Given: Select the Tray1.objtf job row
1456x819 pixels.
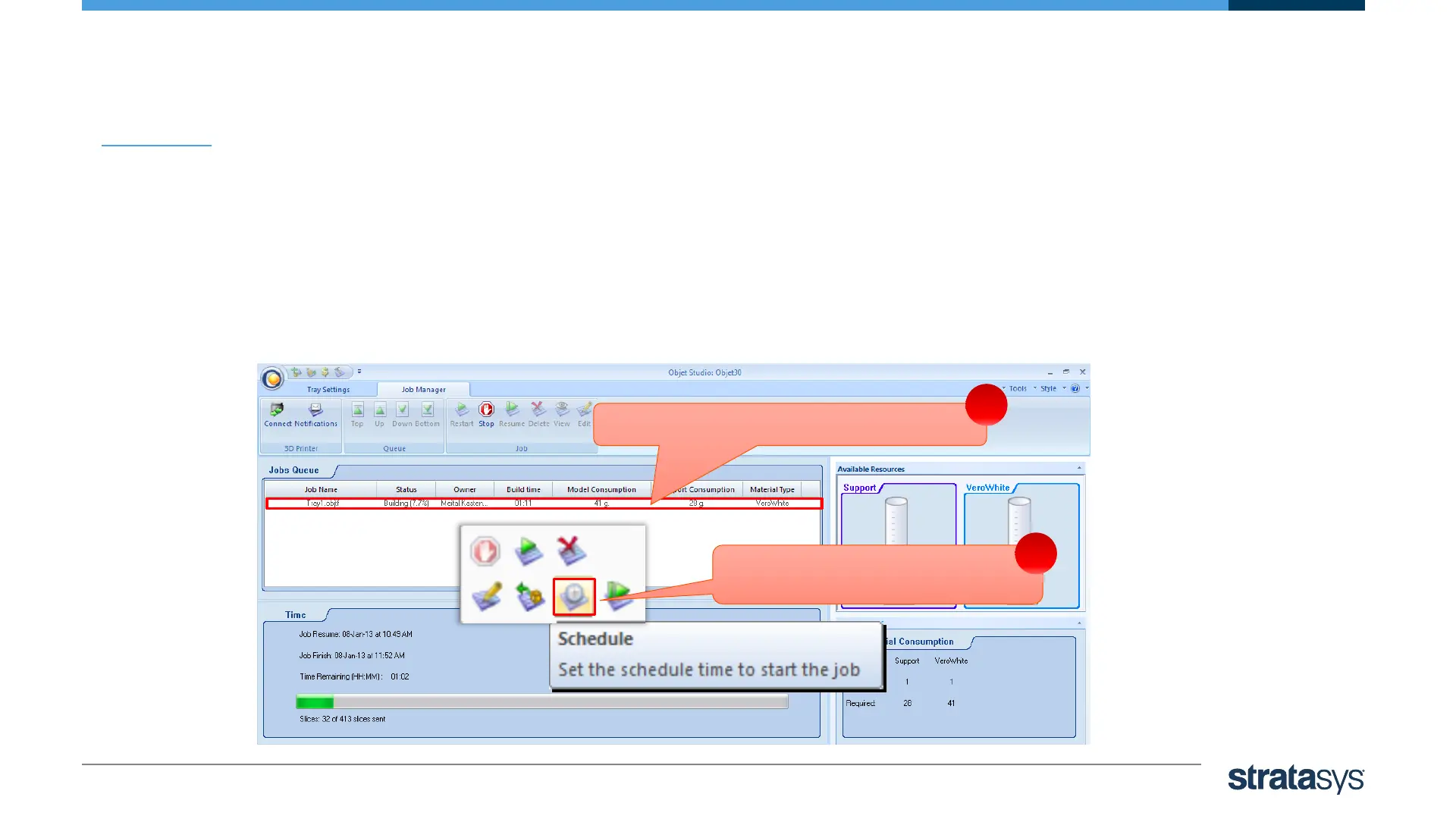Looking at the screenshot, I should click(323, 504).
